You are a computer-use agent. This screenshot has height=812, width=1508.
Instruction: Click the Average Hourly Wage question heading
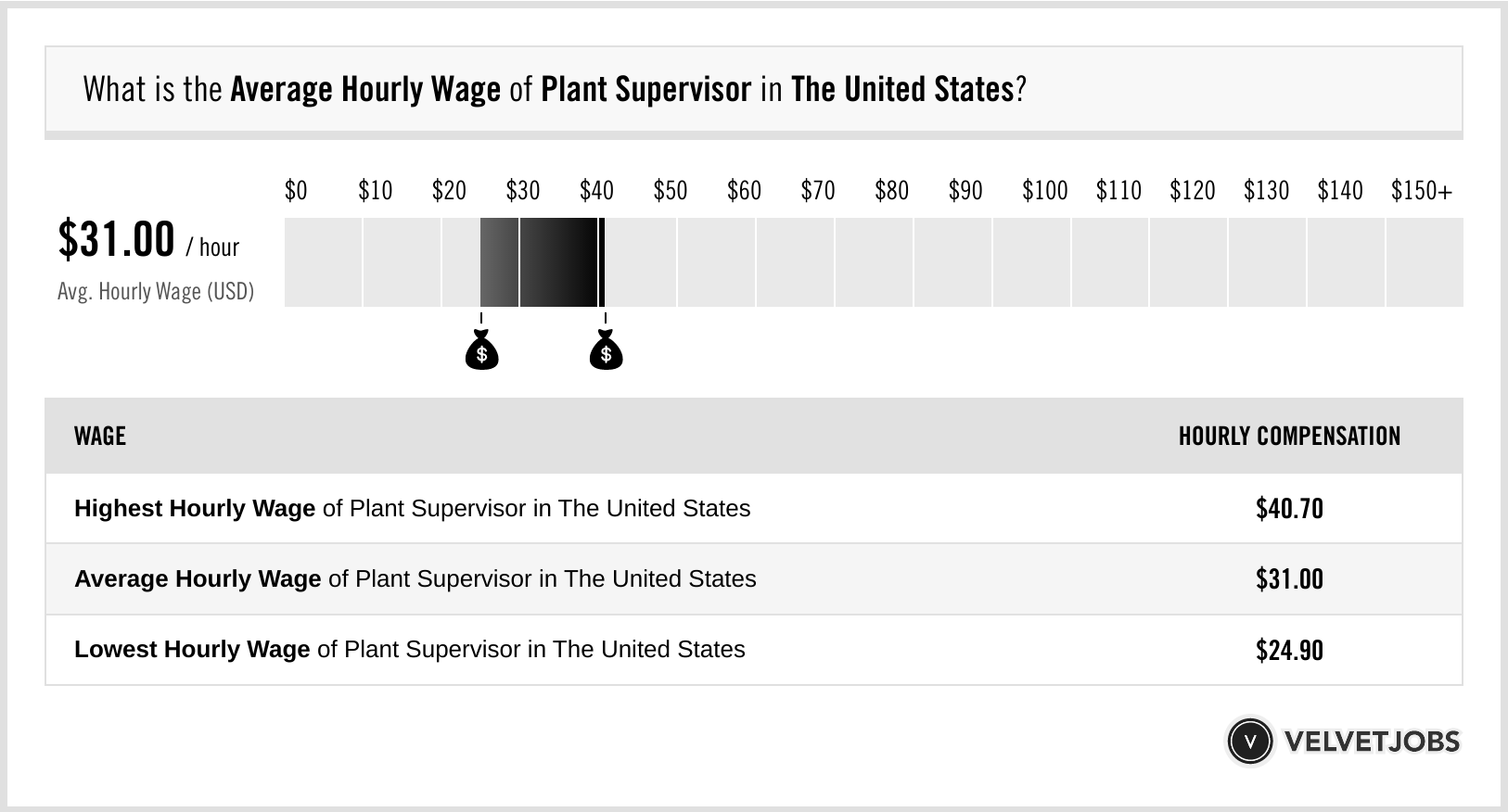(554, 90)
